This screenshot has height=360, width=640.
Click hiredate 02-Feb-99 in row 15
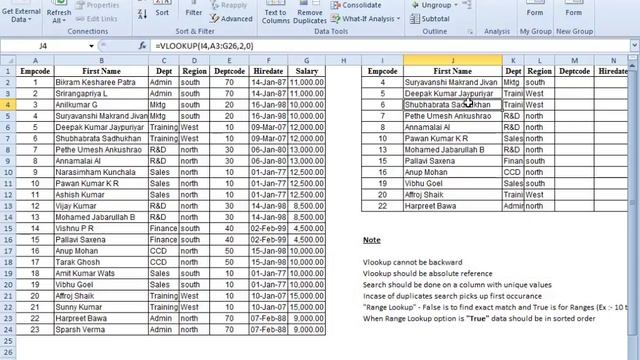268,229
